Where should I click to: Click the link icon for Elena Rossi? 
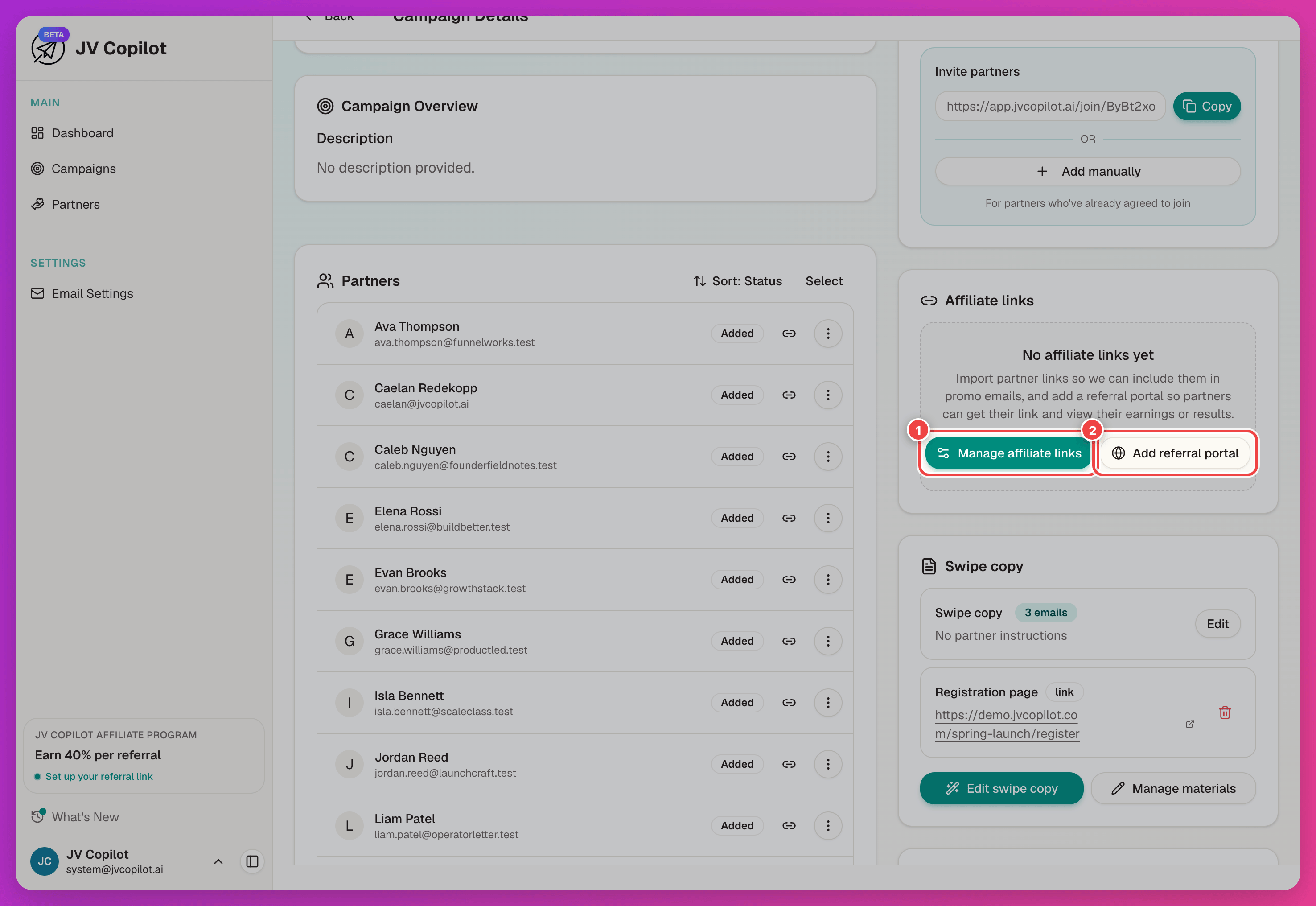(789, 518)
